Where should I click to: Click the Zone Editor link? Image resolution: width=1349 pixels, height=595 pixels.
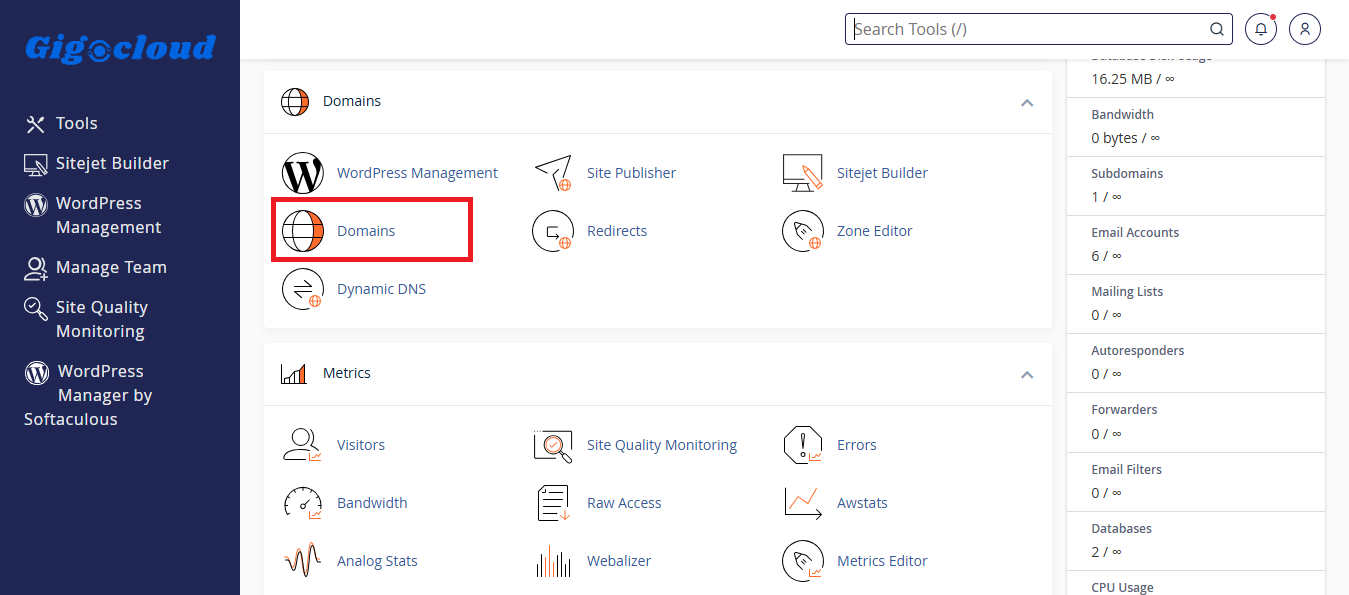coord(875,231)
